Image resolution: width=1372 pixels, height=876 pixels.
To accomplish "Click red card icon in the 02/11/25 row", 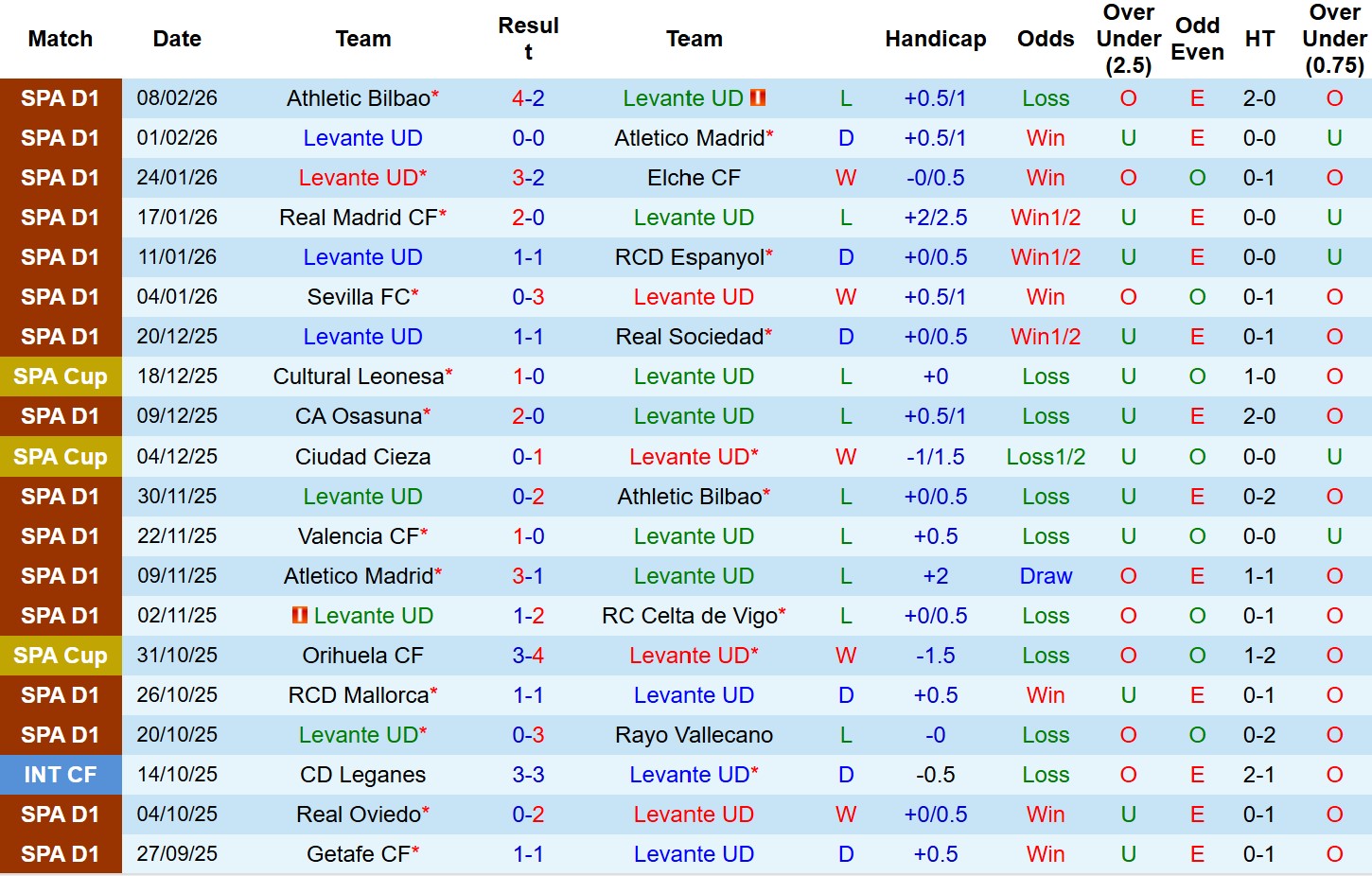I will point(300,615).
